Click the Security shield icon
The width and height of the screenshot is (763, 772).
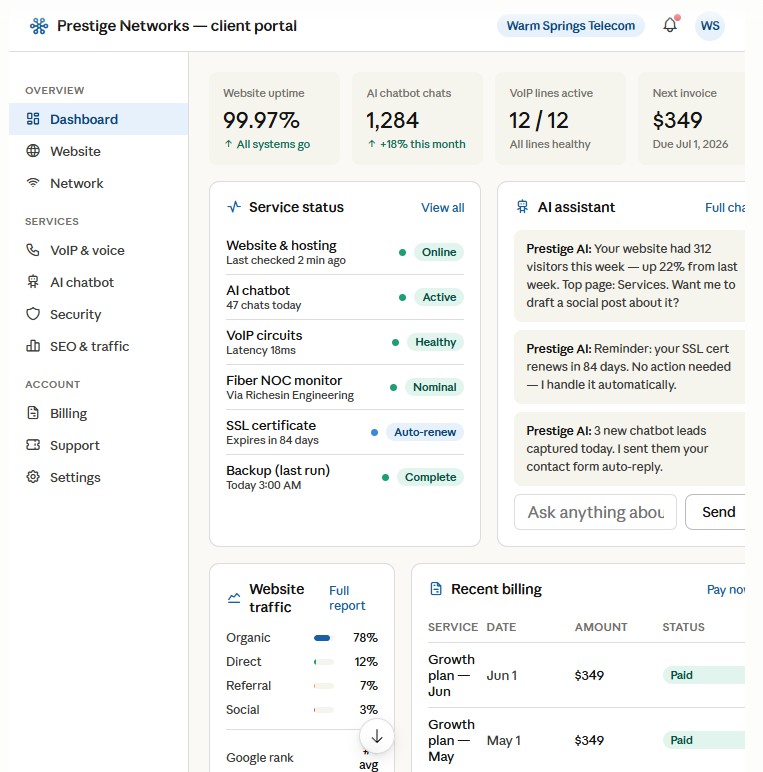33,314
